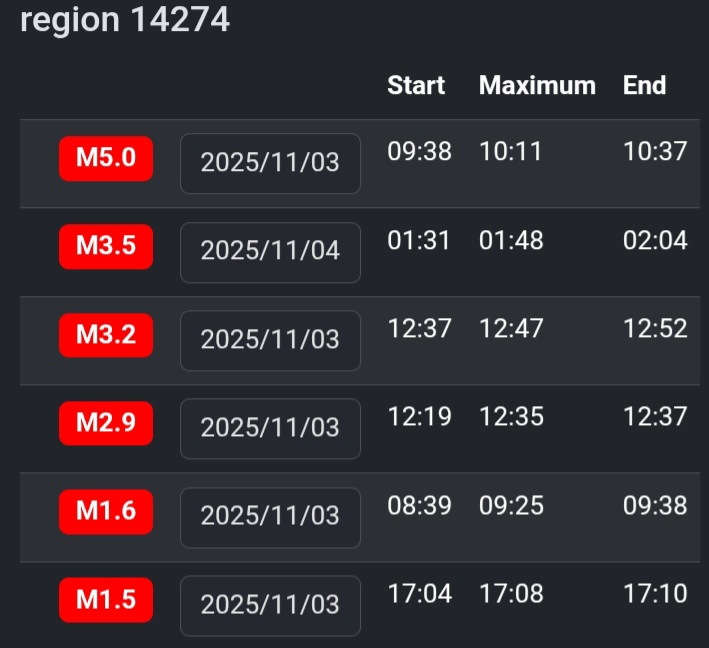Select the red M1.6 flare badge
709x648 pixels.
(106, 512)
